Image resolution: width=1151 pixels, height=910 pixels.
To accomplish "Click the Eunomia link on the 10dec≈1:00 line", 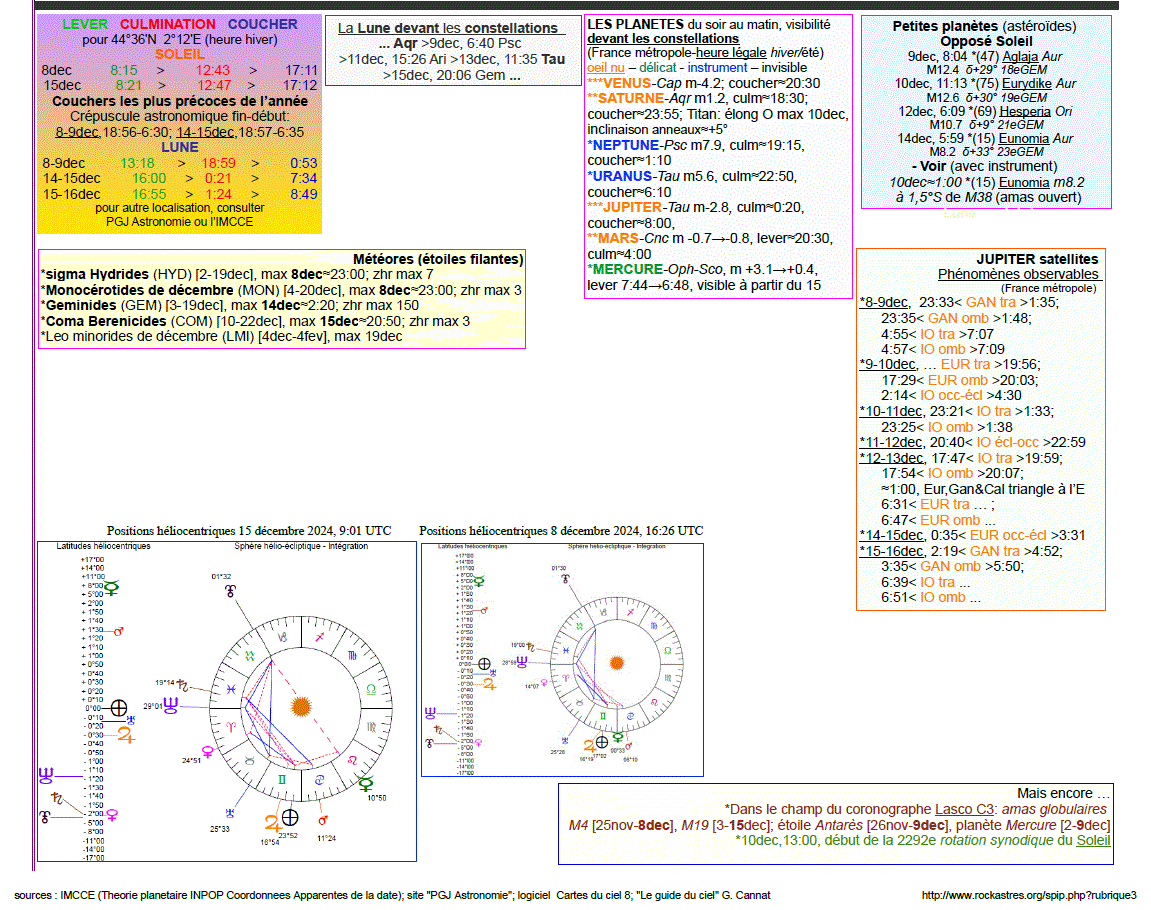I will [x=1024, y=183].
